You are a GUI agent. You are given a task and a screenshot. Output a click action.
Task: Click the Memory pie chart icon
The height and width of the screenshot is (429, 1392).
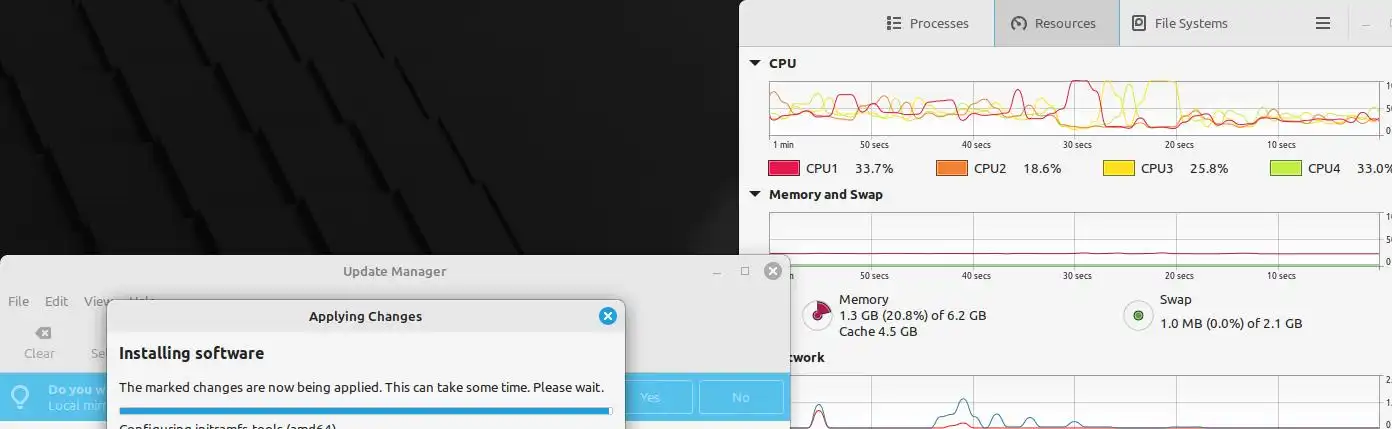tap(818, 316)
